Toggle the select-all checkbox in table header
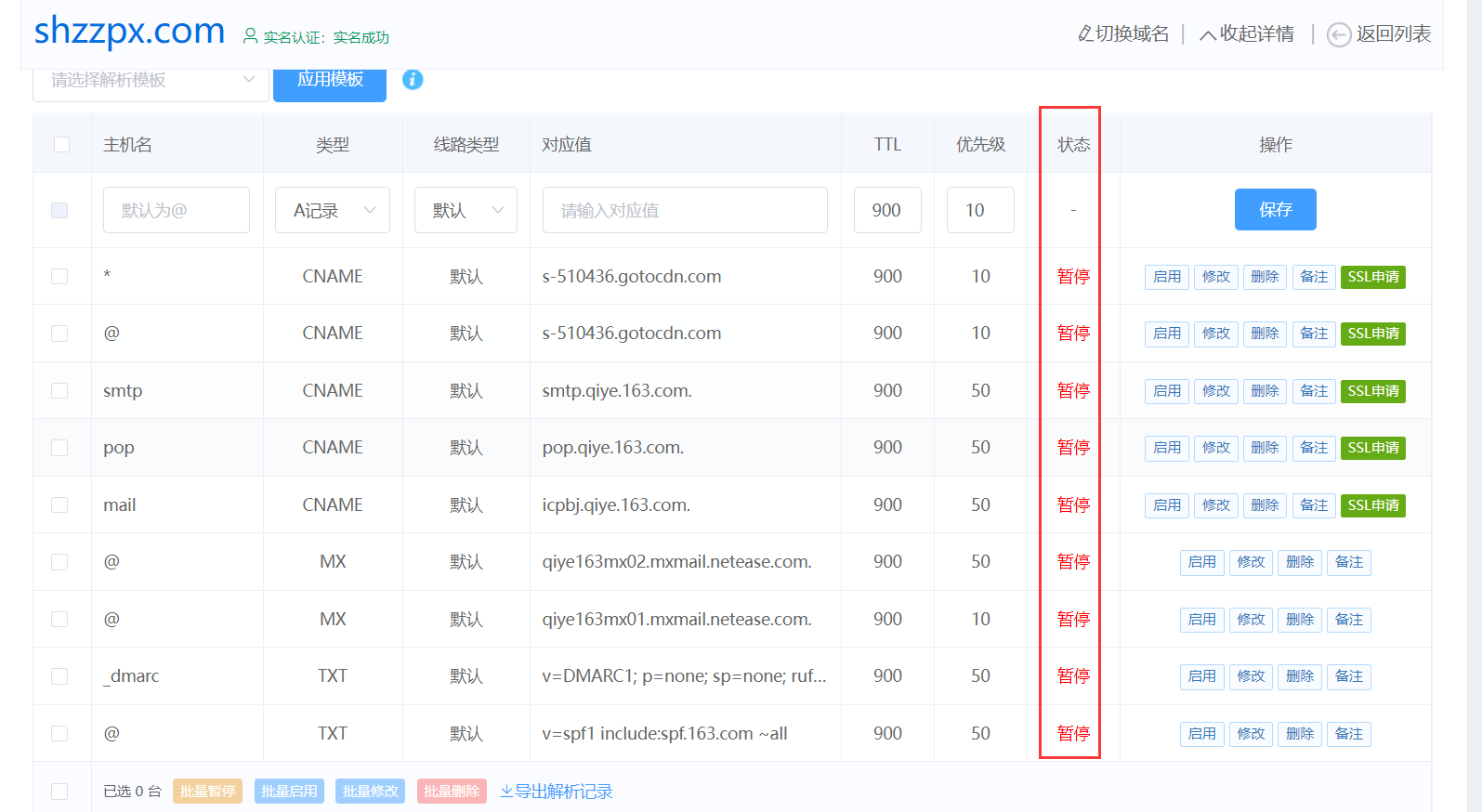1482x812 pixels. tap(61, 144)
